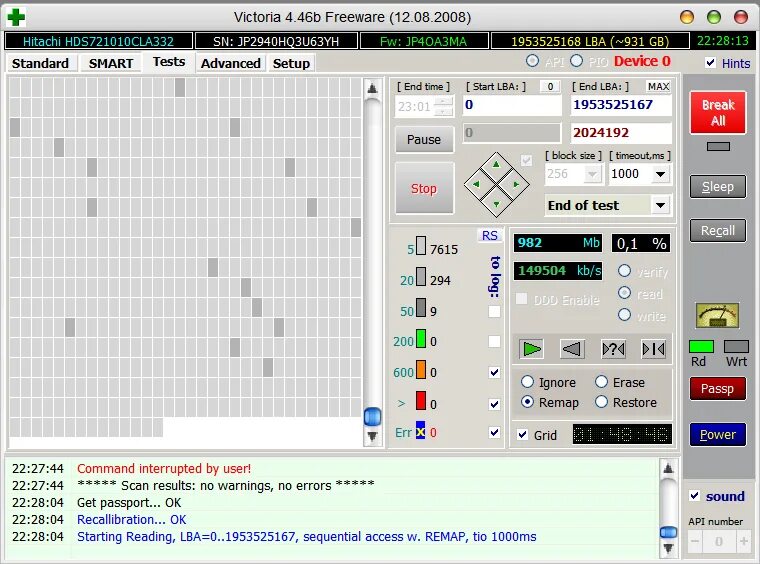Select the random seek scan mode icon
Screen dimensions: 760x564
[x=613, y=349]
